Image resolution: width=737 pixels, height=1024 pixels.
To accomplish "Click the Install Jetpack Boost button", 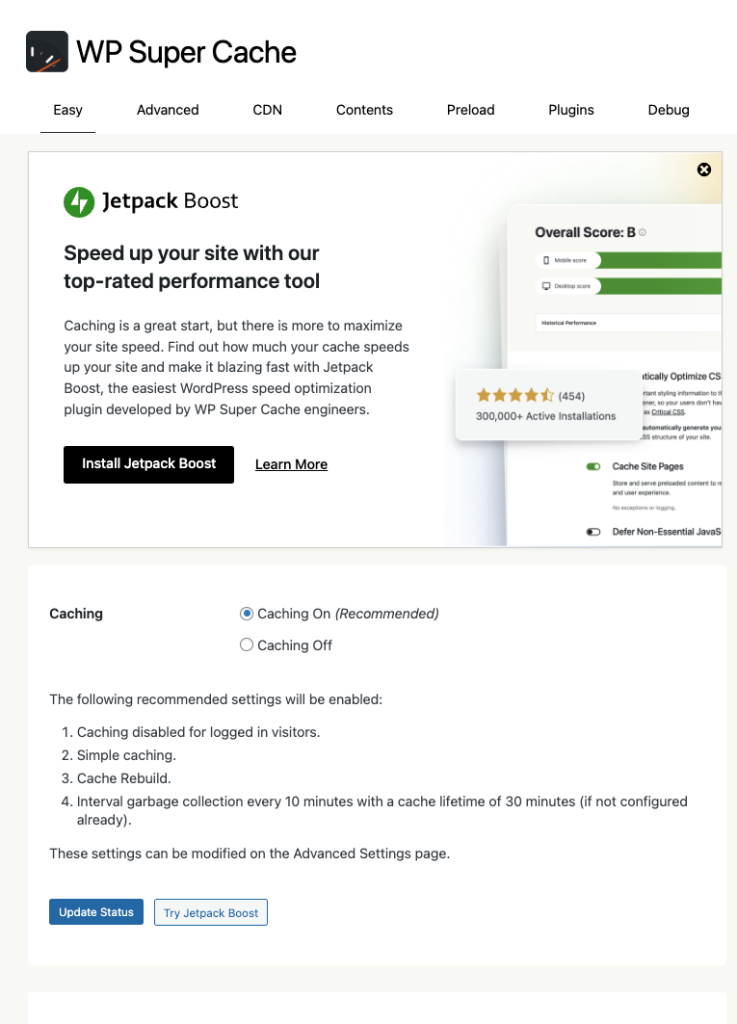I will (149, 465).
